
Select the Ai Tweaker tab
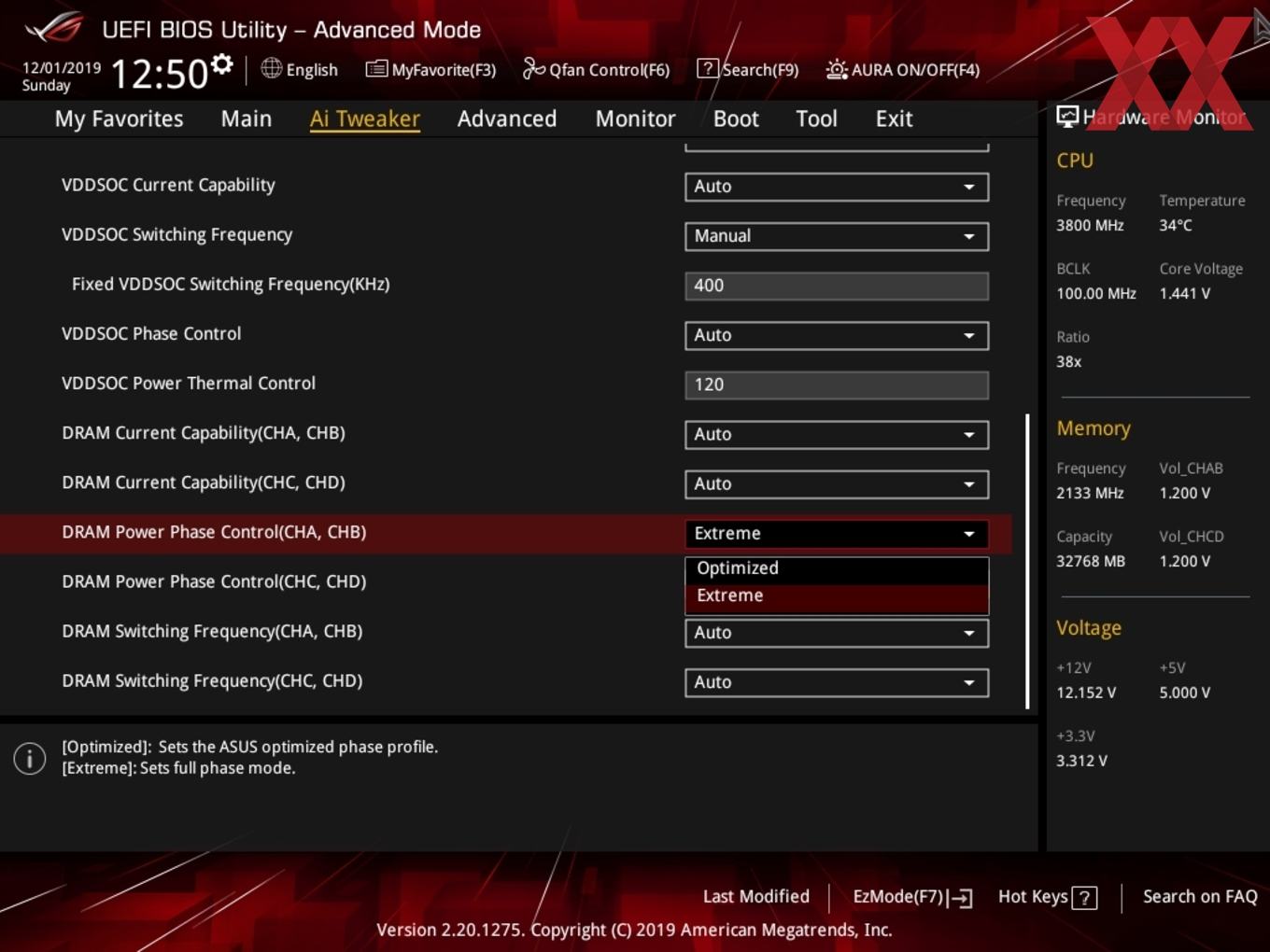coord(365,119)
